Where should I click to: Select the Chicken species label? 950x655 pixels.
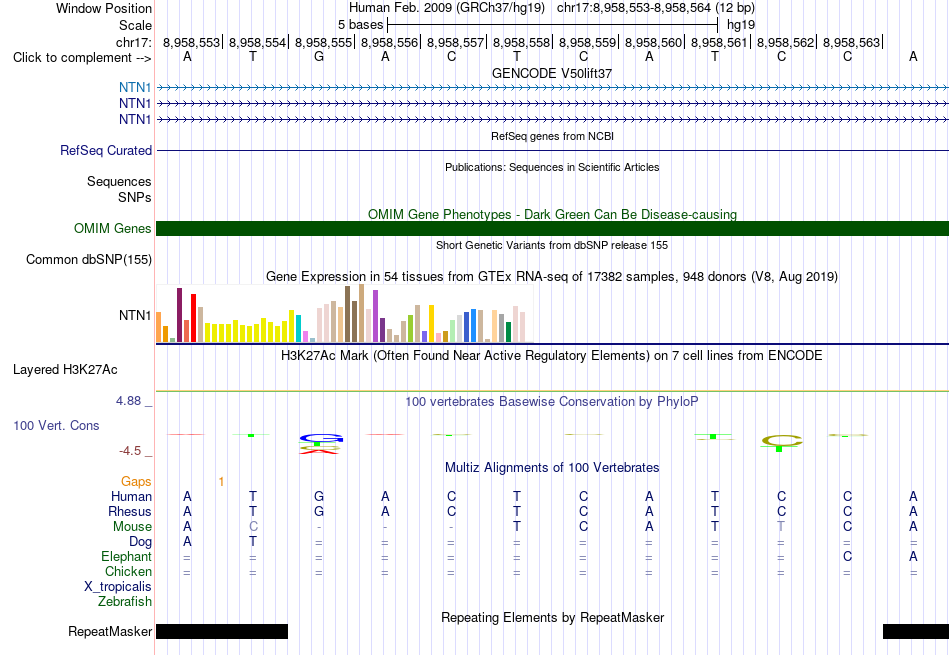pos(128,571)
